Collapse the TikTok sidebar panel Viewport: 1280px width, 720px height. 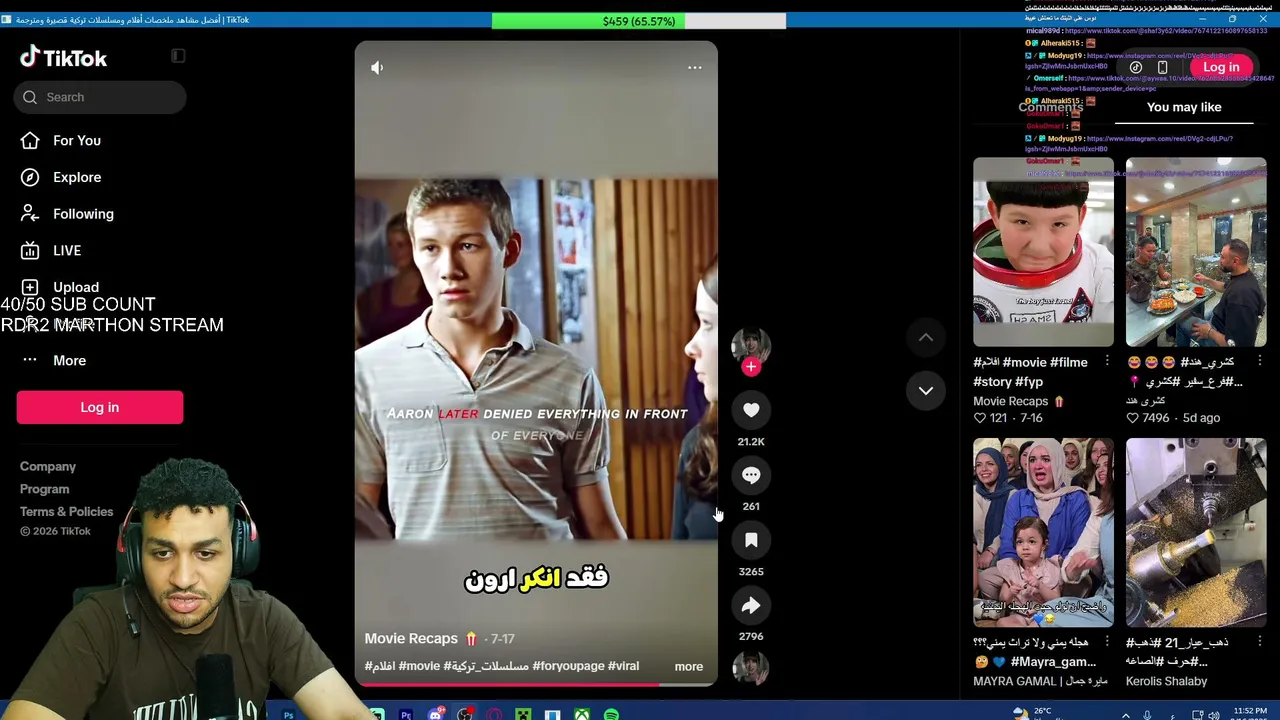178,56
